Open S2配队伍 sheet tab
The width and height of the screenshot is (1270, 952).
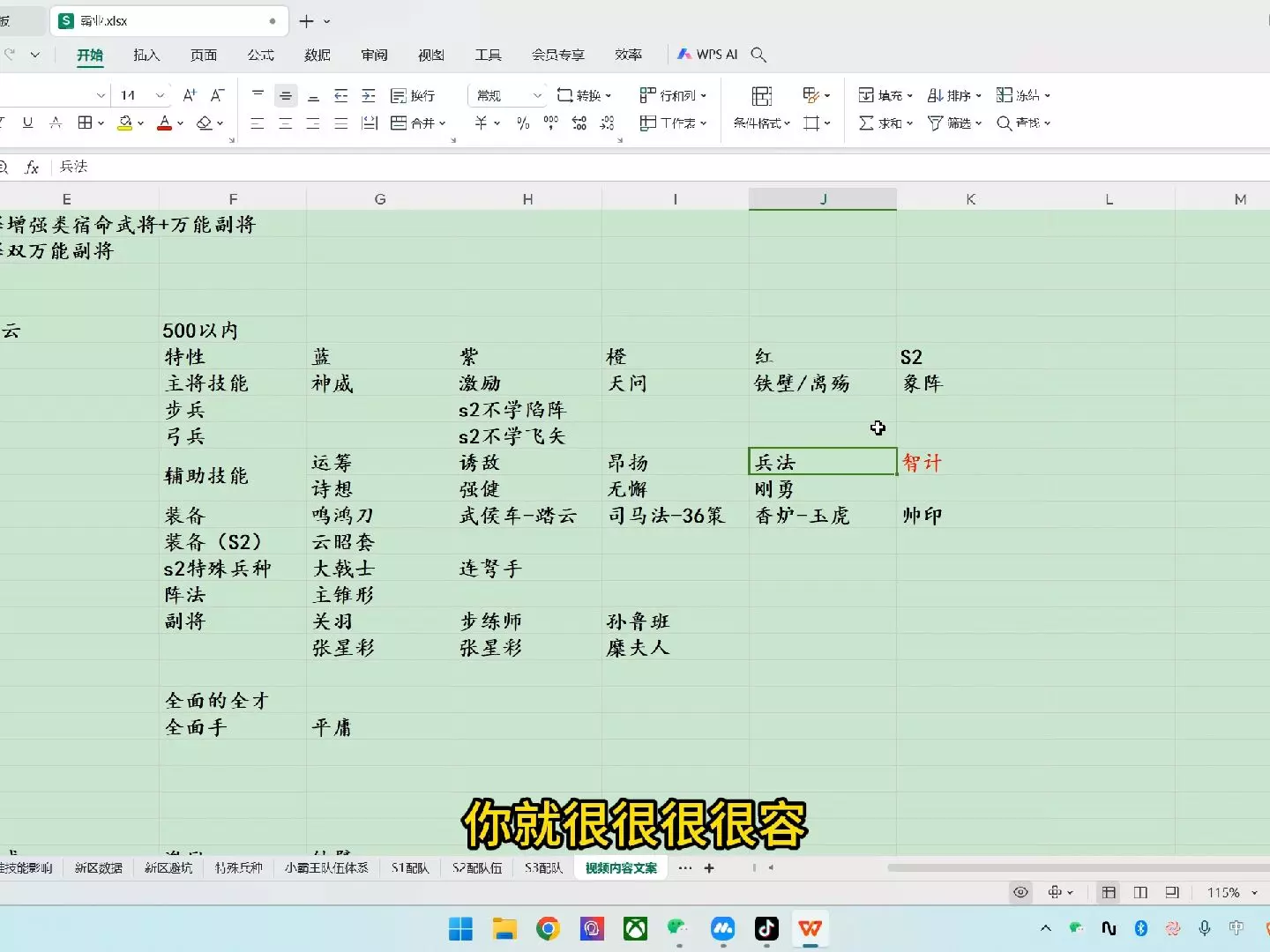tap(477, 868)
